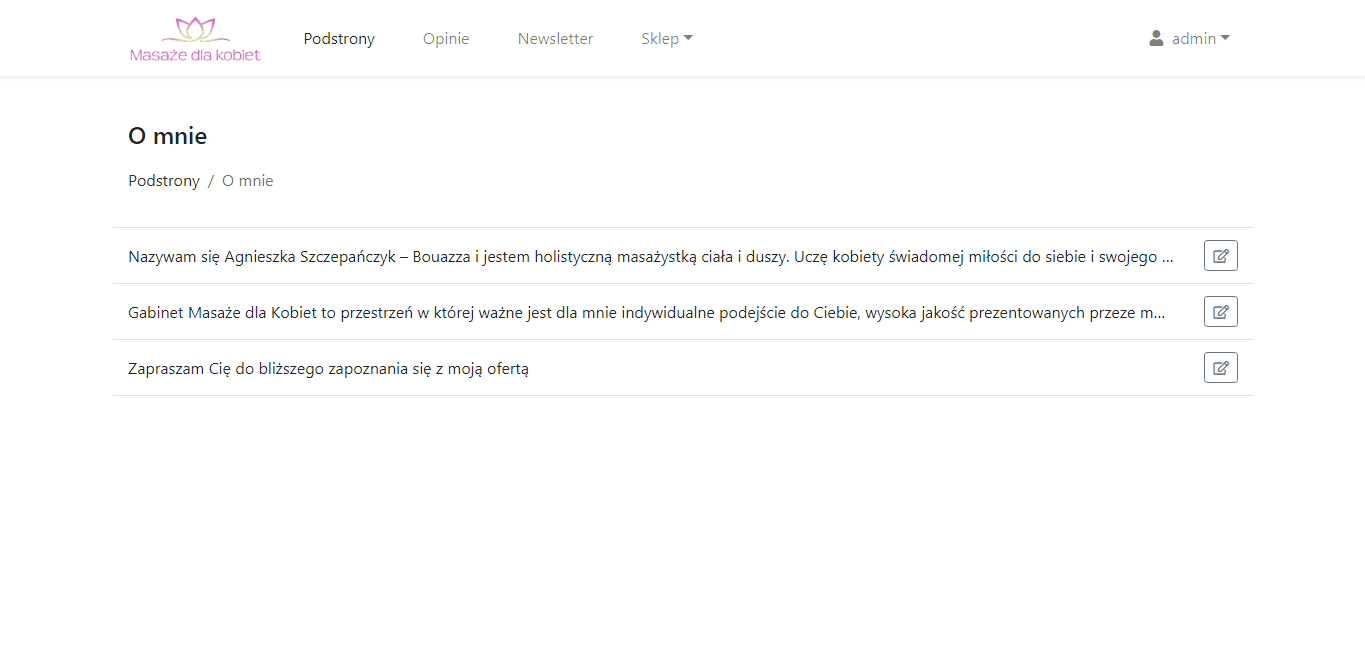Image resolution: width=1365 pixels, height=667 pixels.
Task: Click the edit icon next to the Agnieszka introduction text
Action: click(1220, 255)
